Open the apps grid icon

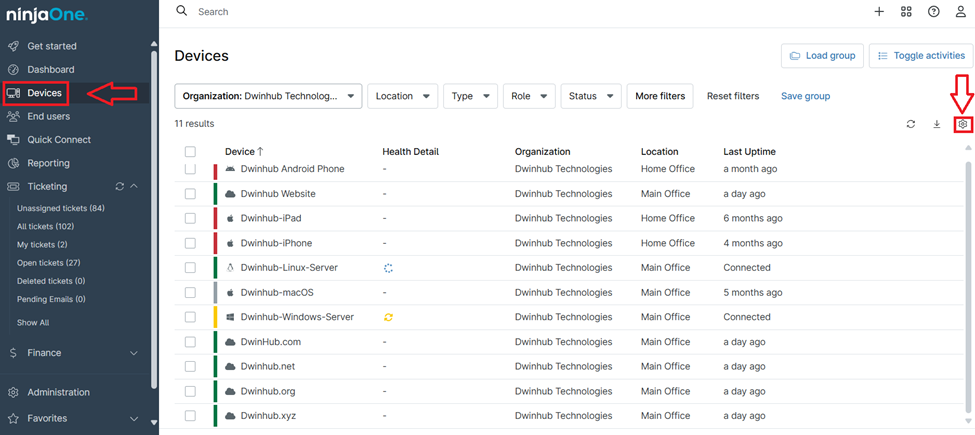point(906,12)
